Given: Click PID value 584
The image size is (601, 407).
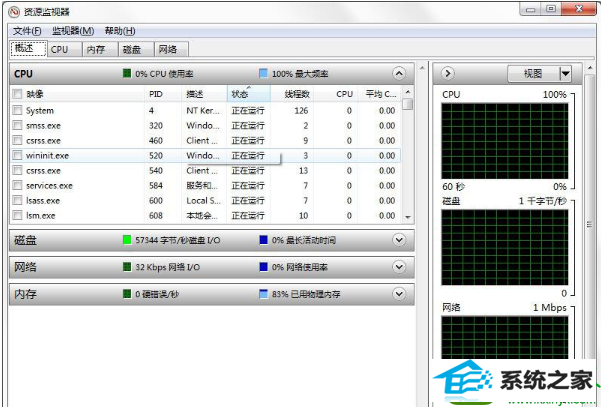Looking at the screenshot, I should click(156, 185).
